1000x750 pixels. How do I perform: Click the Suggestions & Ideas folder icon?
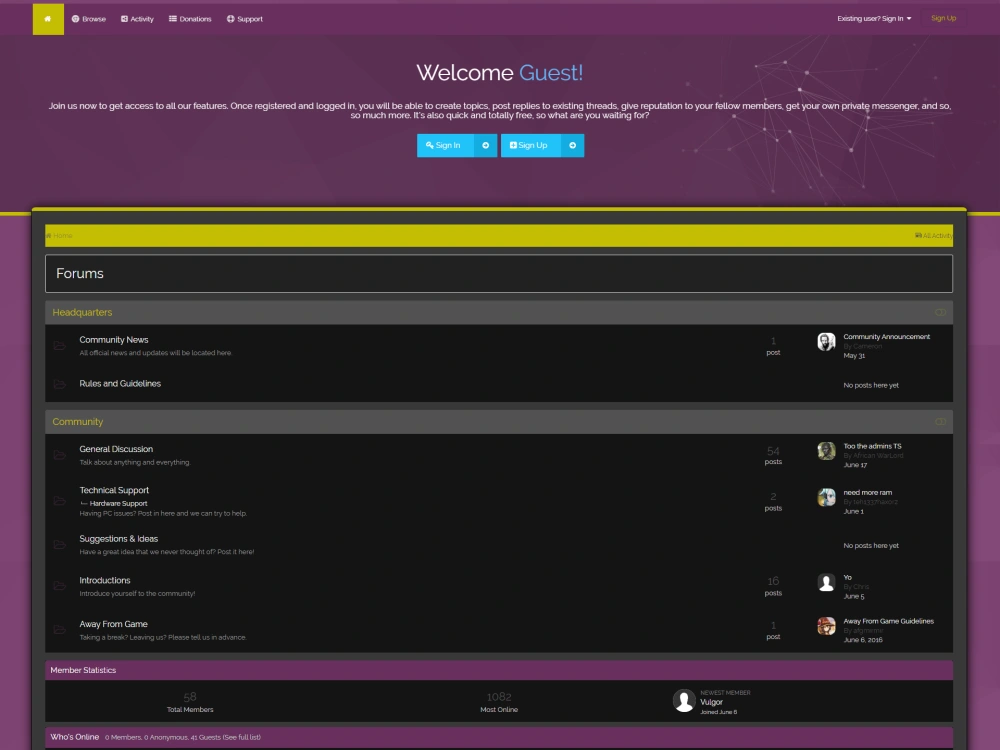tap(60, 545)
